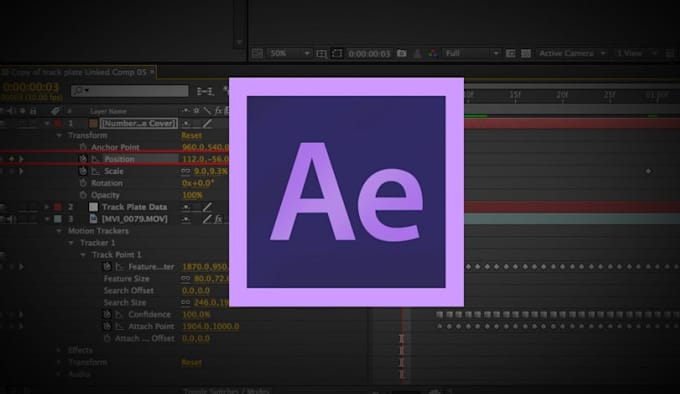This screenshot has width=680, height=394.
Task: Toggle Anchor Point stopwatch
Action: 83,147
